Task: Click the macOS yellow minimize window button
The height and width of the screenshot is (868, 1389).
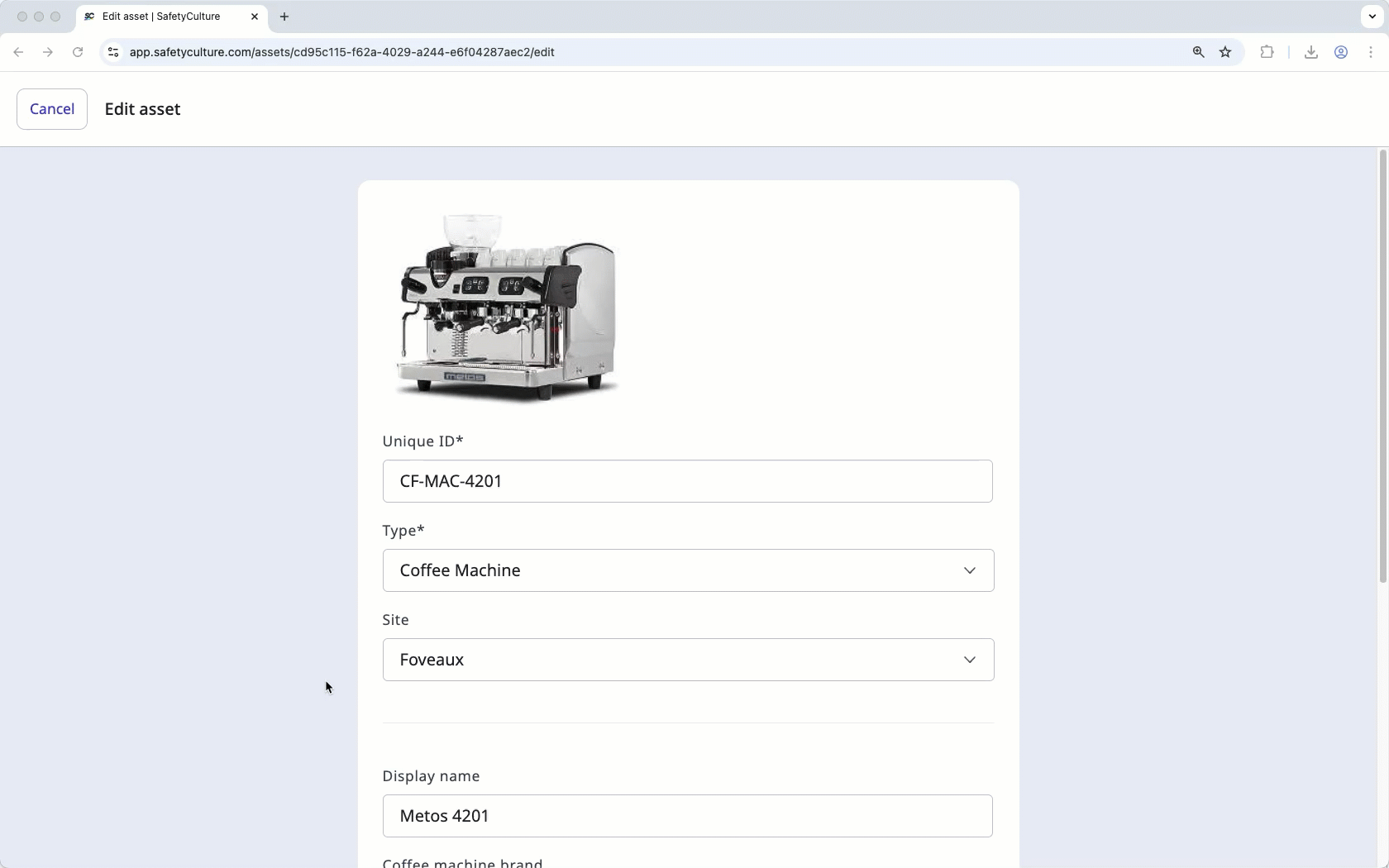Action: tap(39, 17)
